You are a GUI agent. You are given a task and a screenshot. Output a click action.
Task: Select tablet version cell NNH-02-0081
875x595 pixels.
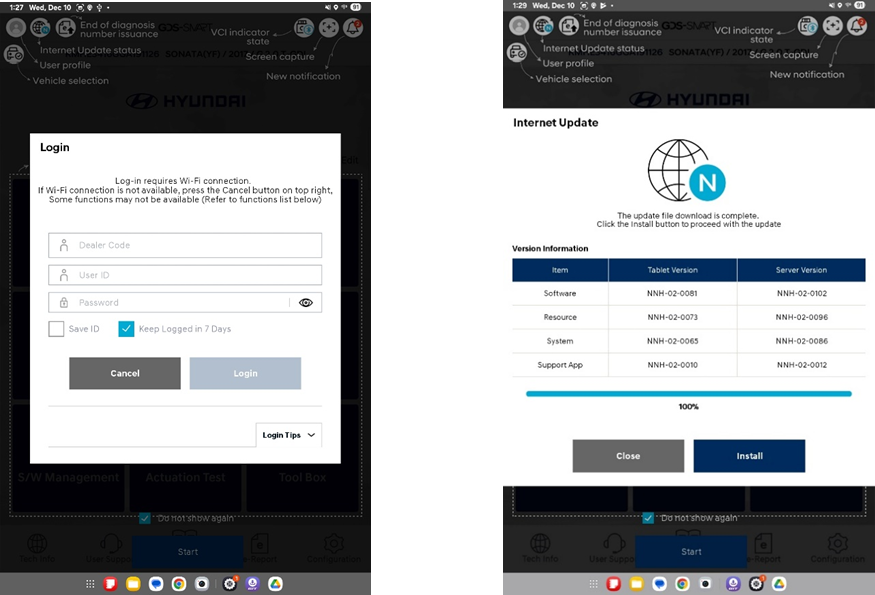672,293
